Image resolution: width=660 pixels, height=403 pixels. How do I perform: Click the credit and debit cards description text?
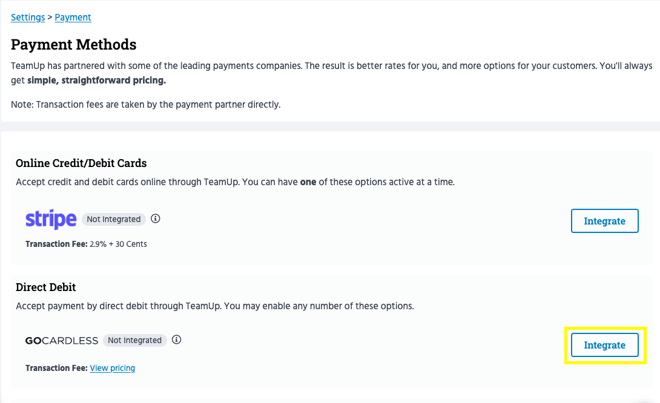[235, 182]
